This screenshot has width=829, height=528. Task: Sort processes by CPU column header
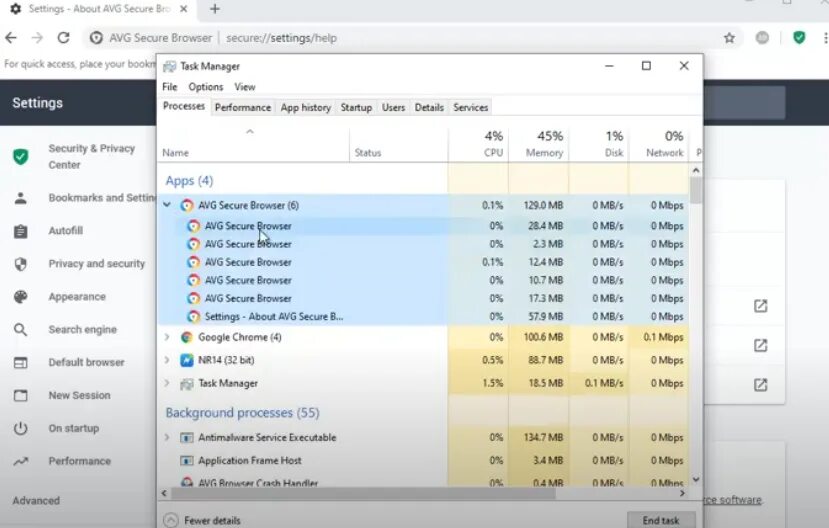tap(478, 144)
